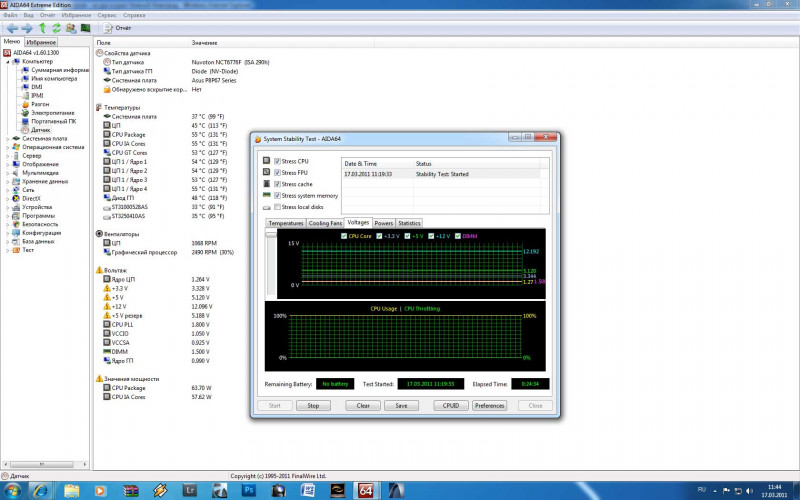Expand the Системная плата tree node

point(8,139)
